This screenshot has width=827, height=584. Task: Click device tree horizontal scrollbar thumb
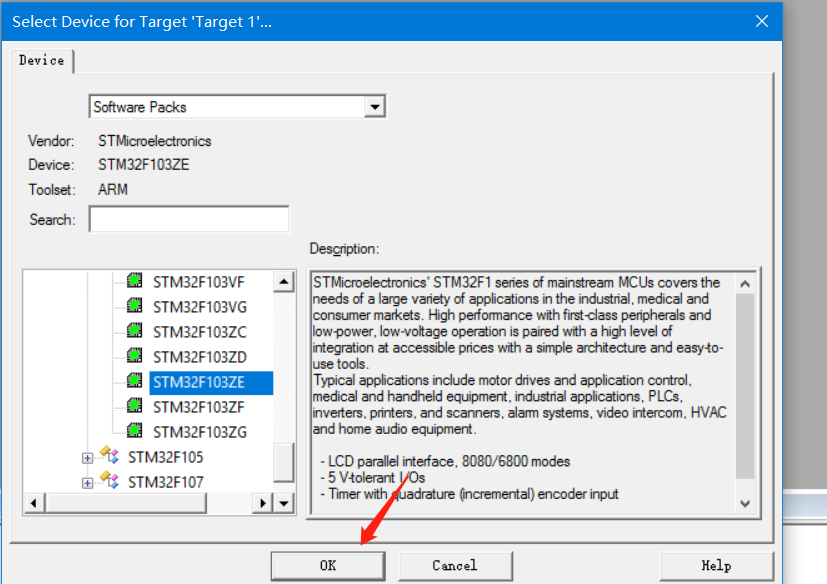126,503
